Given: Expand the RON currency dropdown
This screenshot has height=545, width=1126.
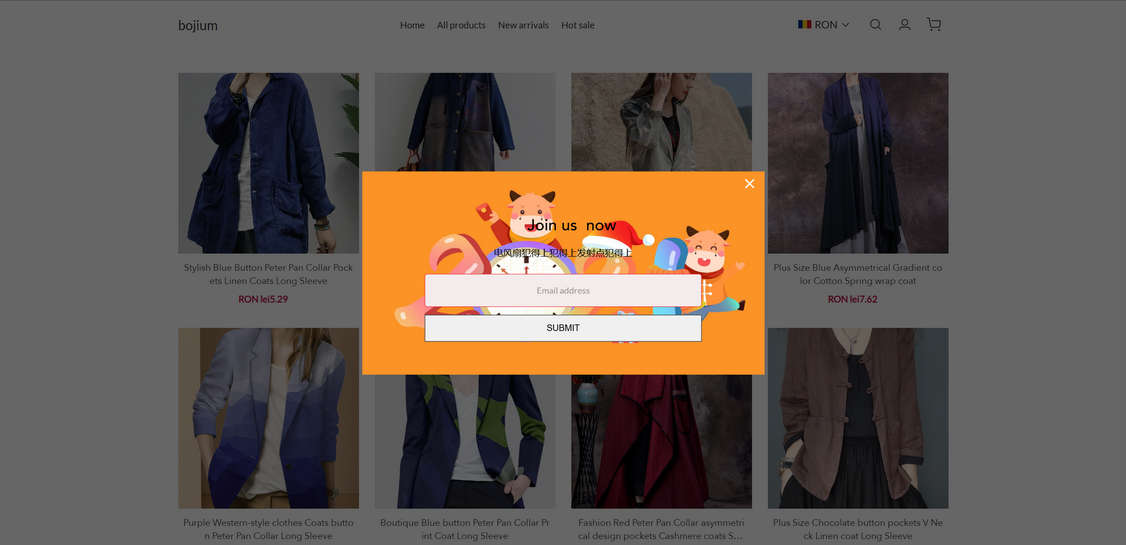Looking at the screenshot, I should (824, 24).
